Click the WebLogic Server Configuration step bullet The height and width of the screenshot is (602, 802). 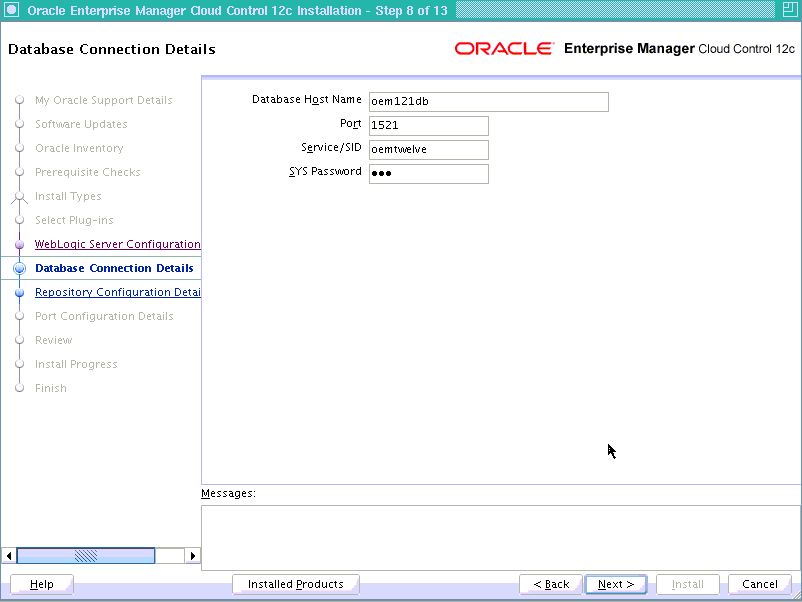click(x=19, y=245)
